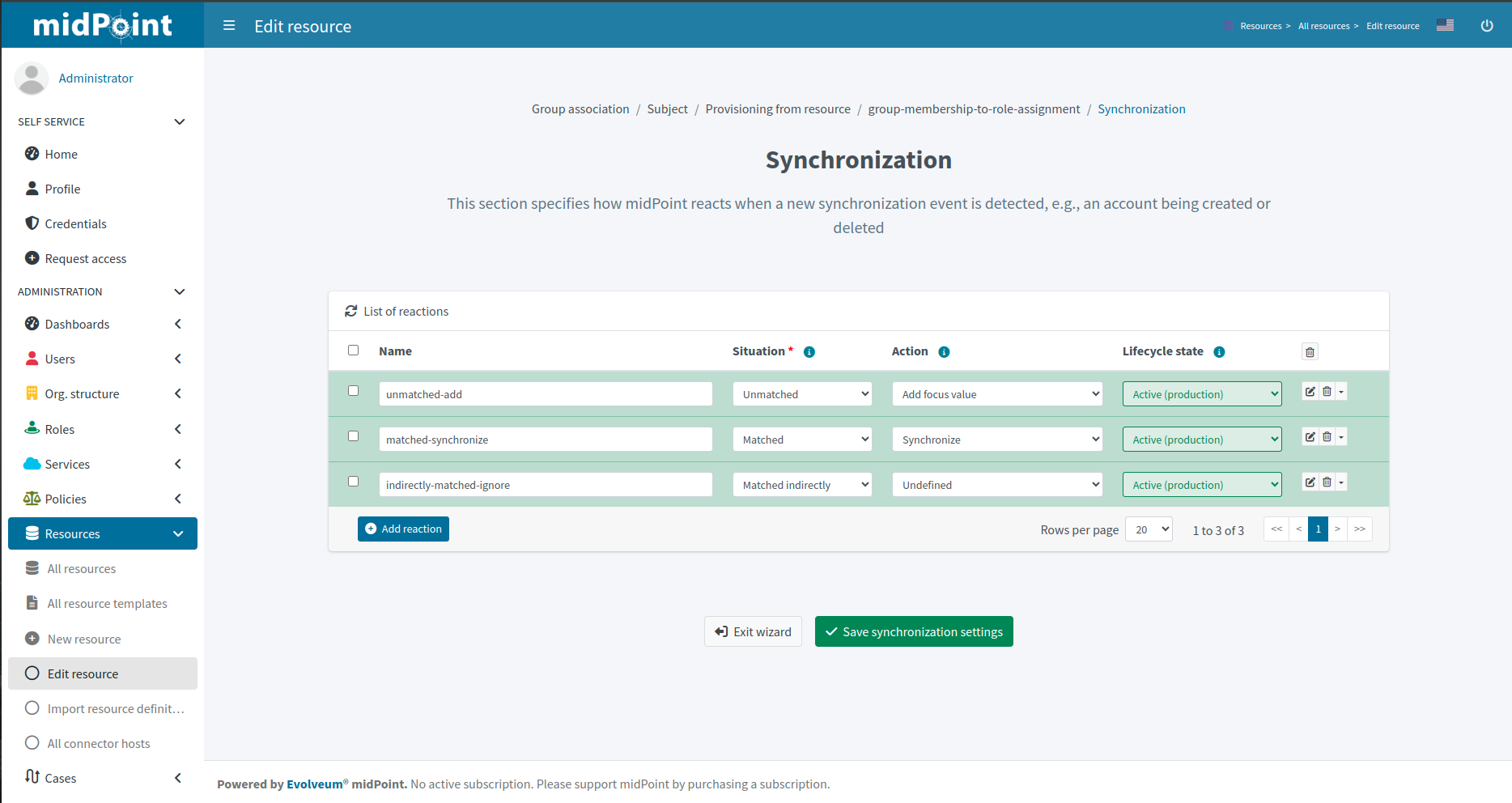
Task: Open the Synchronization breadcrumb step
Action: tap(1141, 108)
